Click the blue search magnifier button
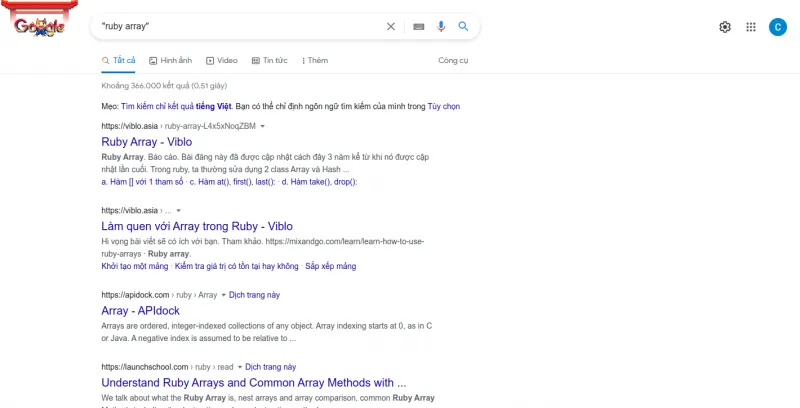 click(463, 27)
